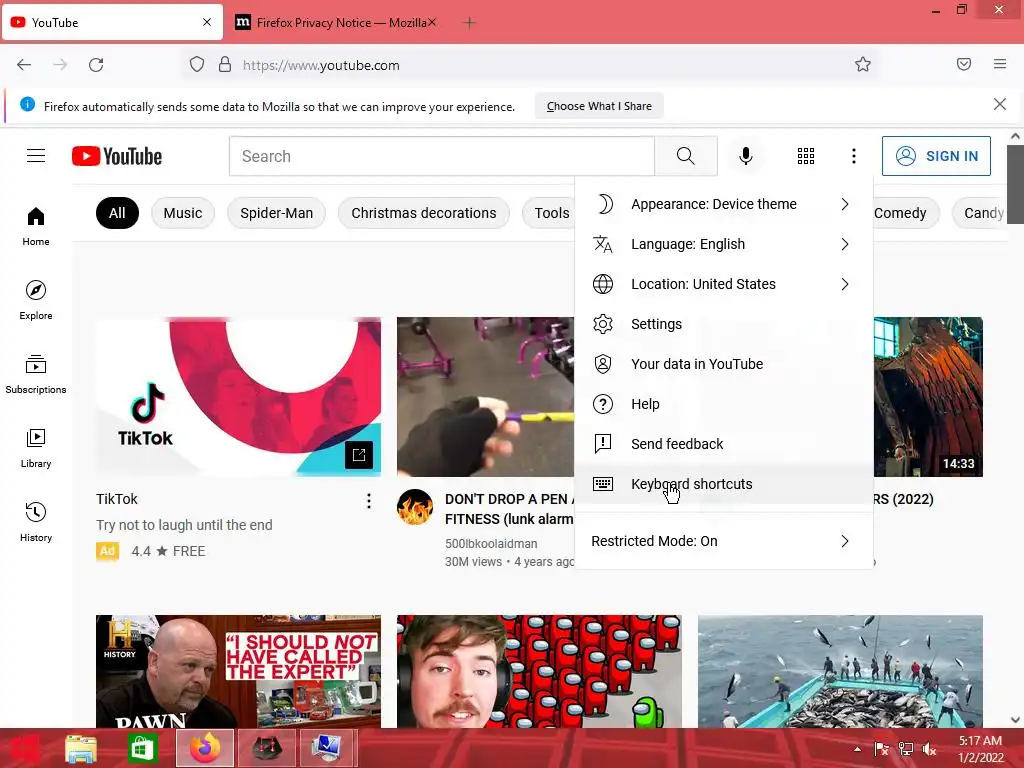1024x768 pixels.
Task: Open Microsoft Store from taskbar
Action: click(142, 748)
